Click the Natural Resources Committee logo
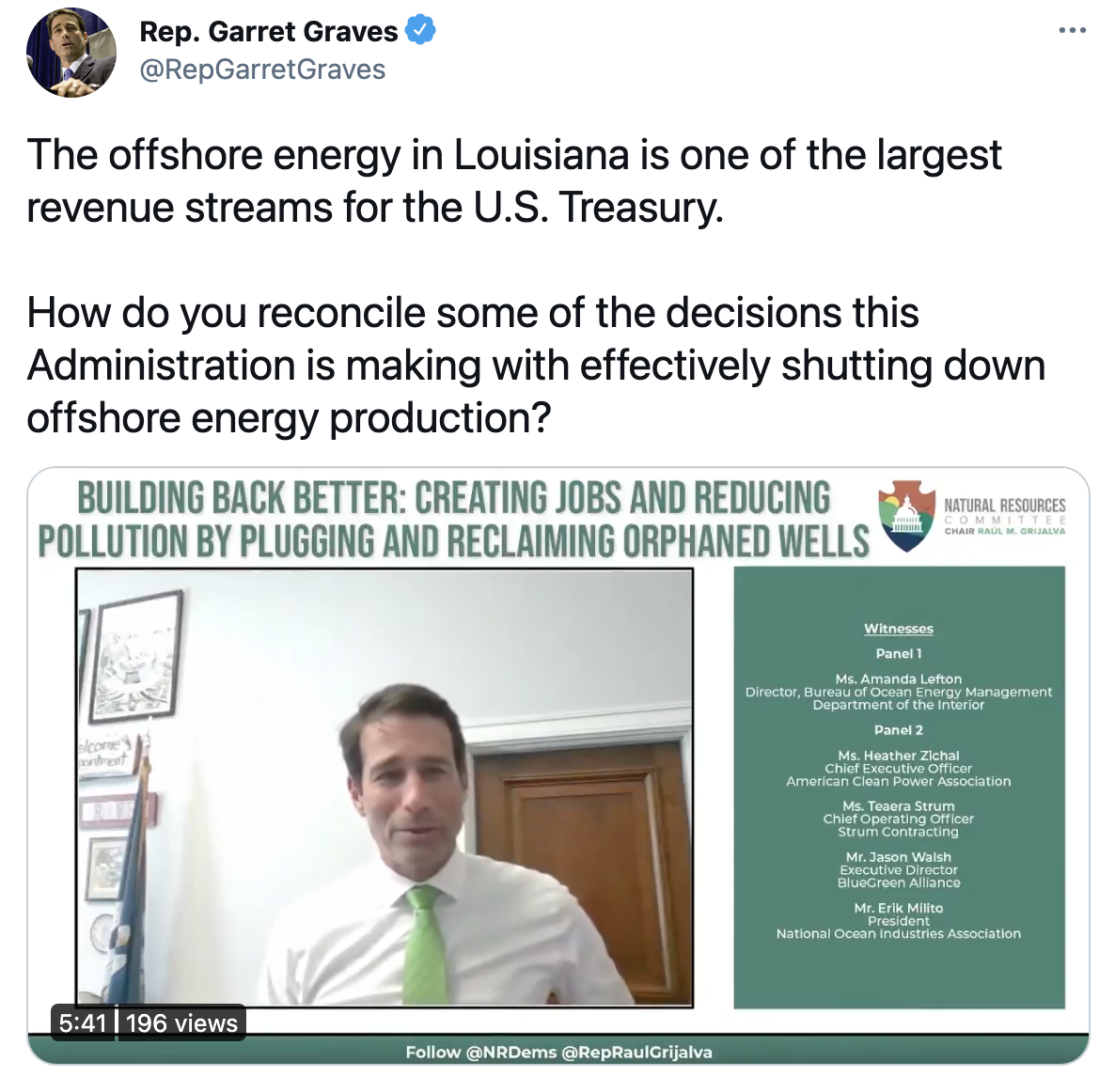The image size is (1115, 1092). (x=906, y=516)
